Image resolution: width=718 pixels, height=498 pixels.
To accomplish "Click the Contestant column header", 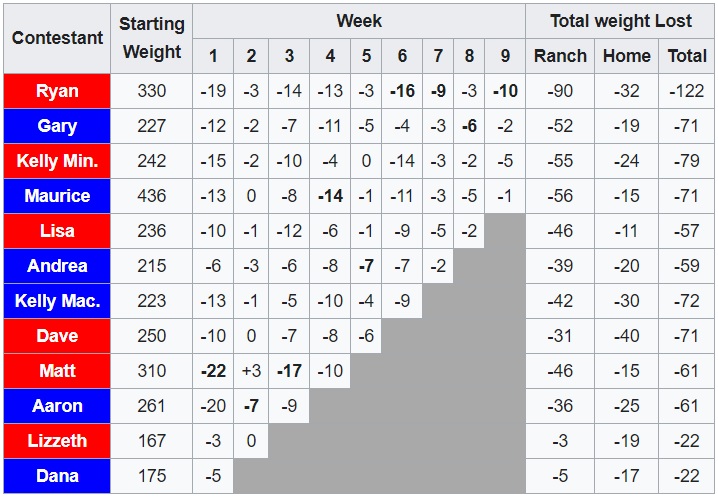I will click(x=57, y=38).
